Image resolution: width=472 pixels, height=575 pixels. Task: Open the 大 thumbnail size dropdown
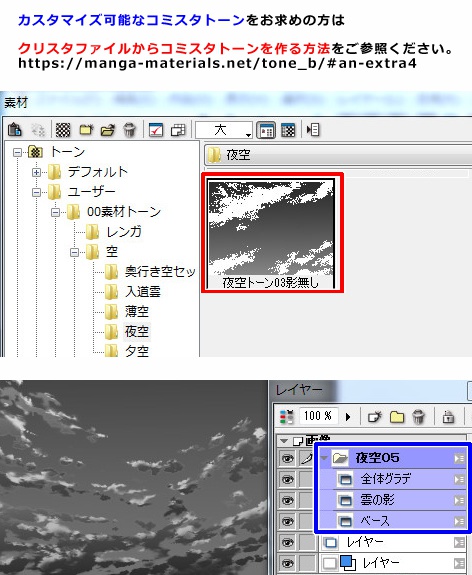[x=224, y=130]
